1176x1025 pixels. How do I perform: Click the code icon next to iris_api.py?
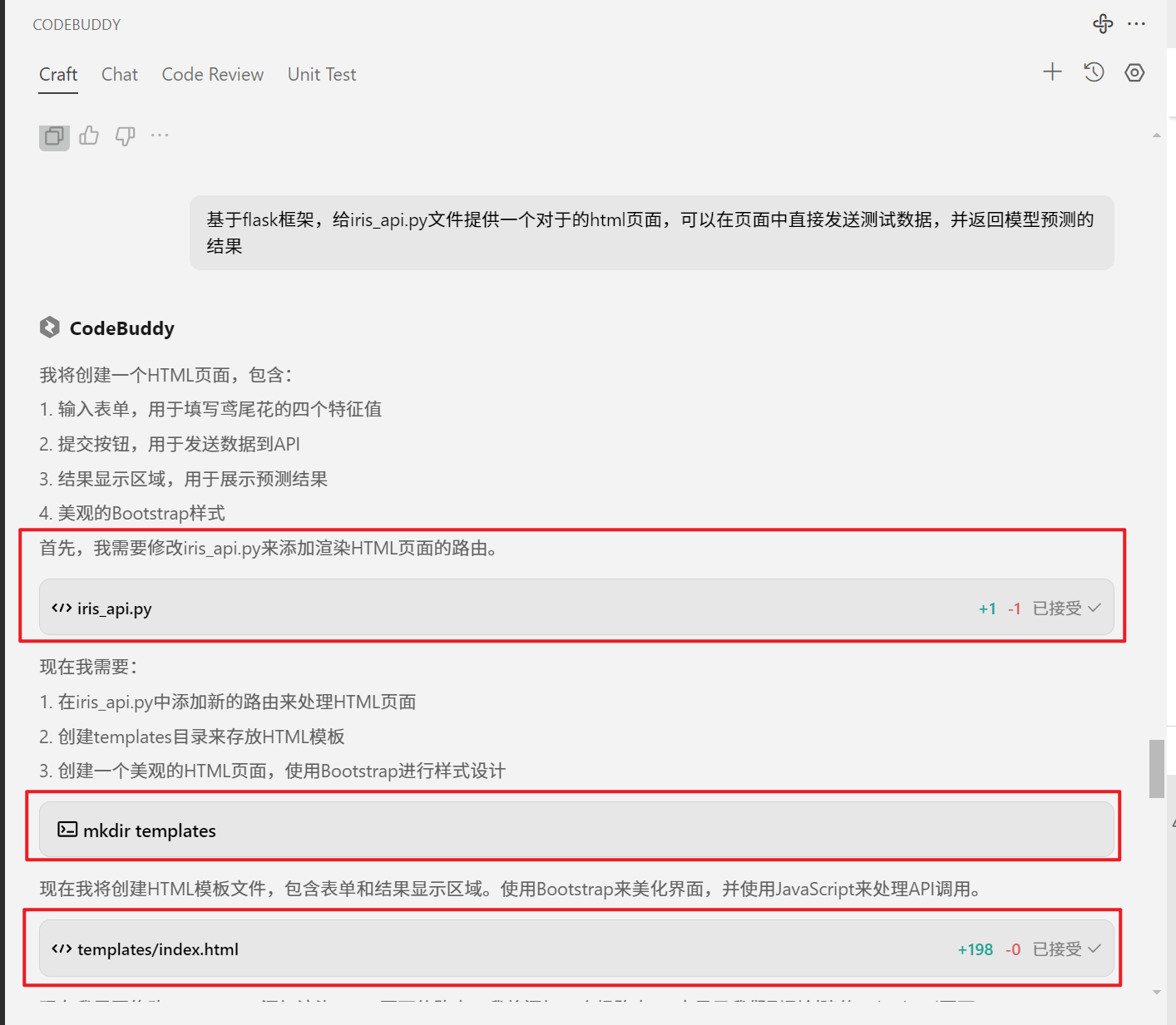point(62,608)
